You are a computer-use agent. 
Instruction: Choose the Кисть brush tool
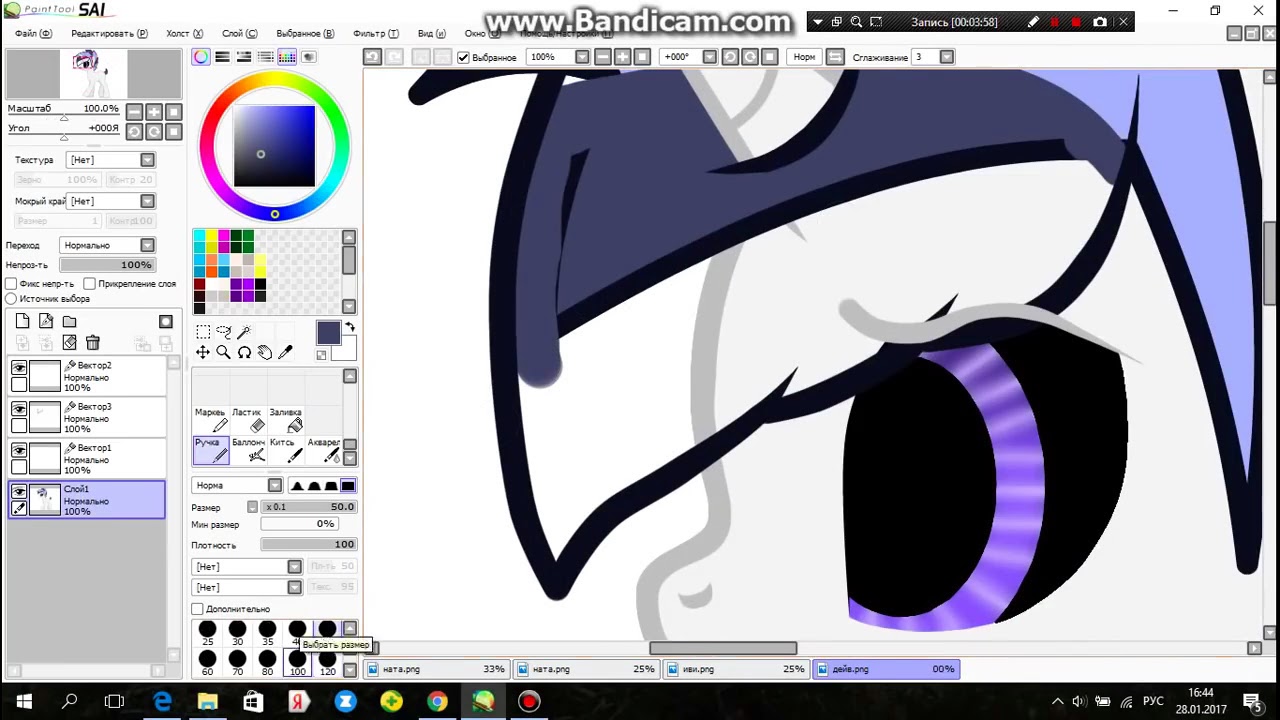click(284, 450)
